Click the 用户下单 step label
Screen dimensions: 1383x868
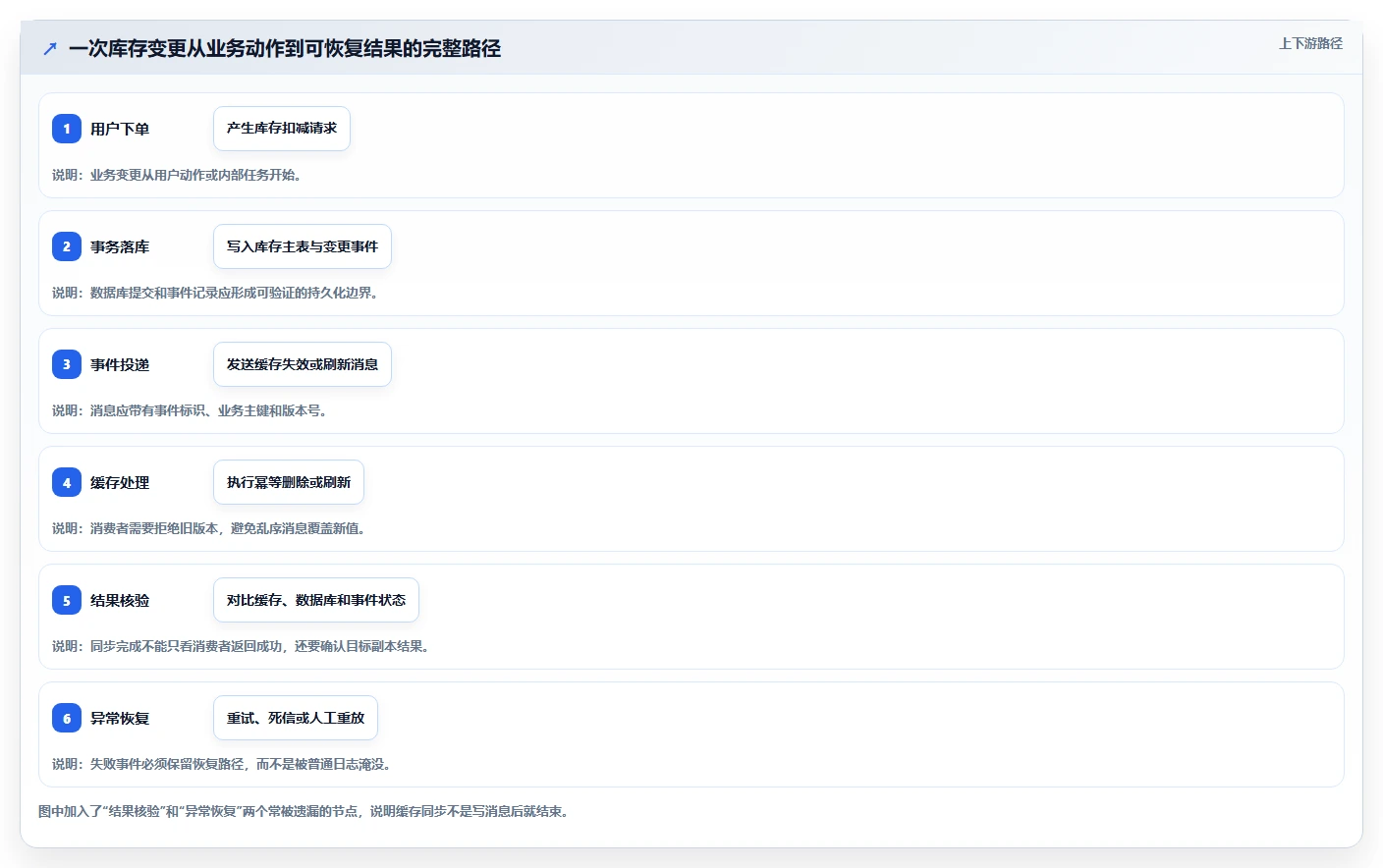coord(120,129)
